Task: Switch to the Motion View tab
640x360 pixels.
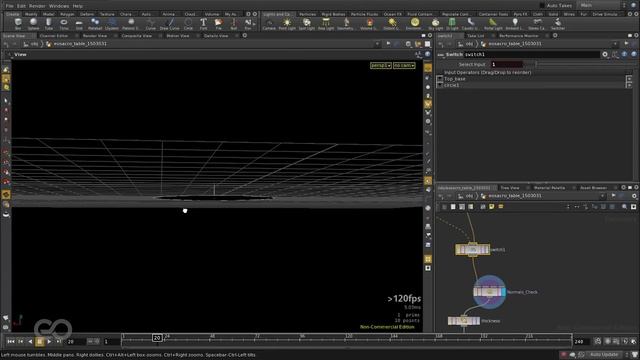Action: [178, 36]
